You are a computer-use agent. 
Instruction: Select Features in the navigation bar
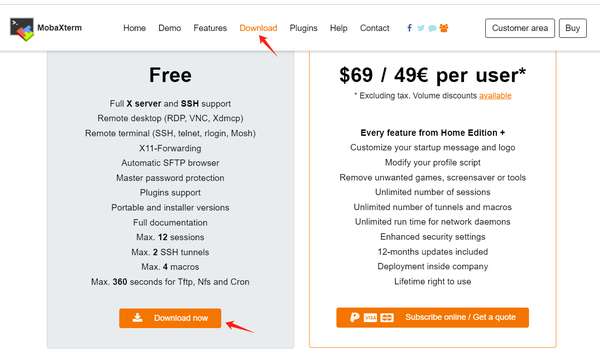[x=210, y=28]
